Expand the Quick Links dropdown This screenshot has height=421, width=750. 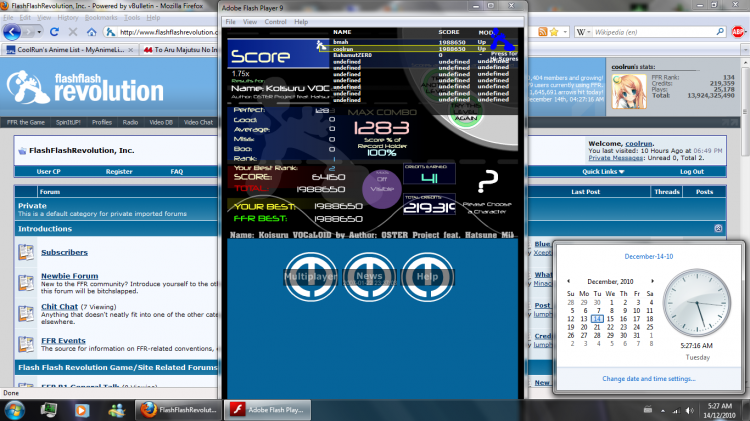tap(603, 172)
